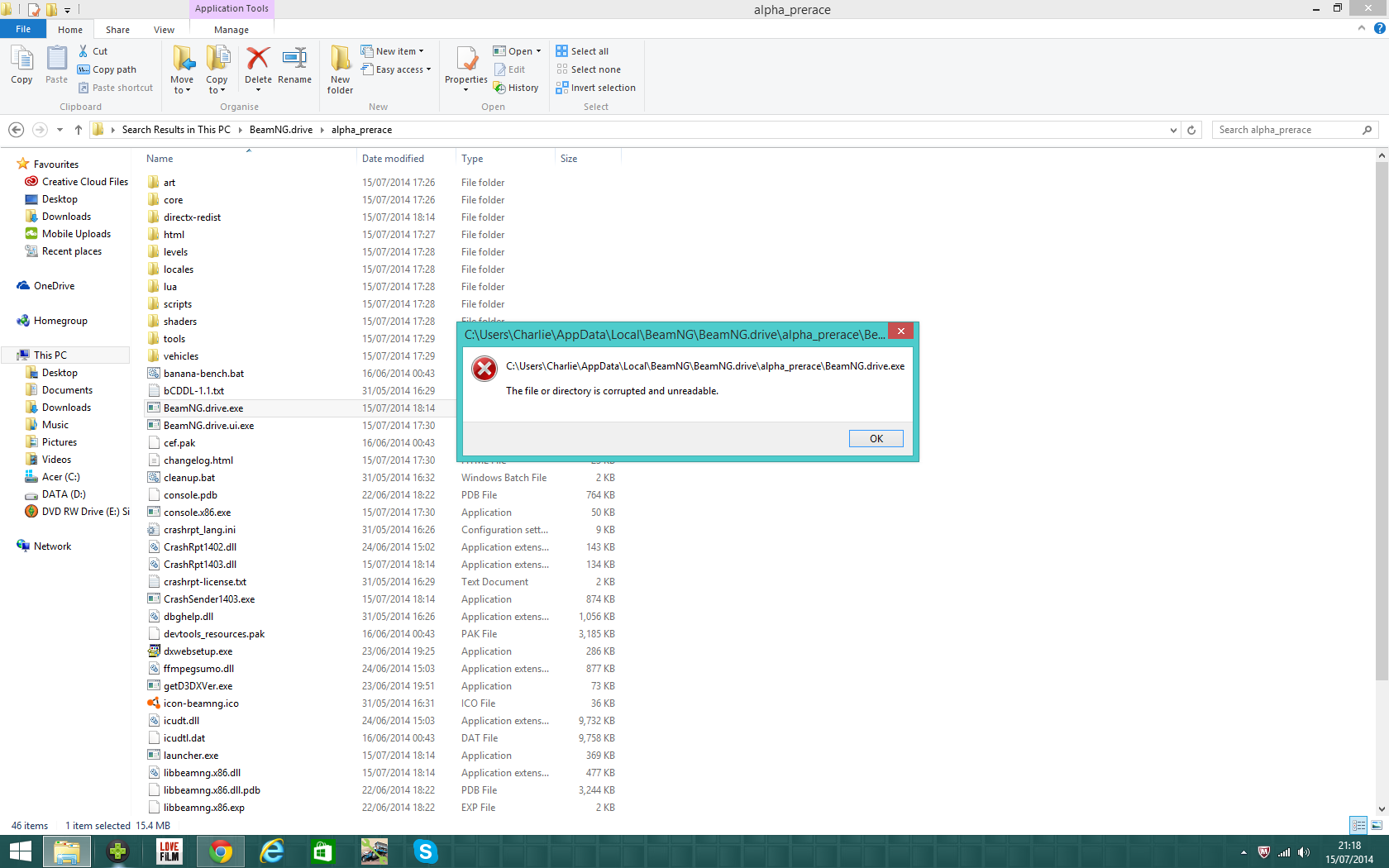Open the Copy to dropdown
This screenshot has width=1389, height=868.
point(217,90)
